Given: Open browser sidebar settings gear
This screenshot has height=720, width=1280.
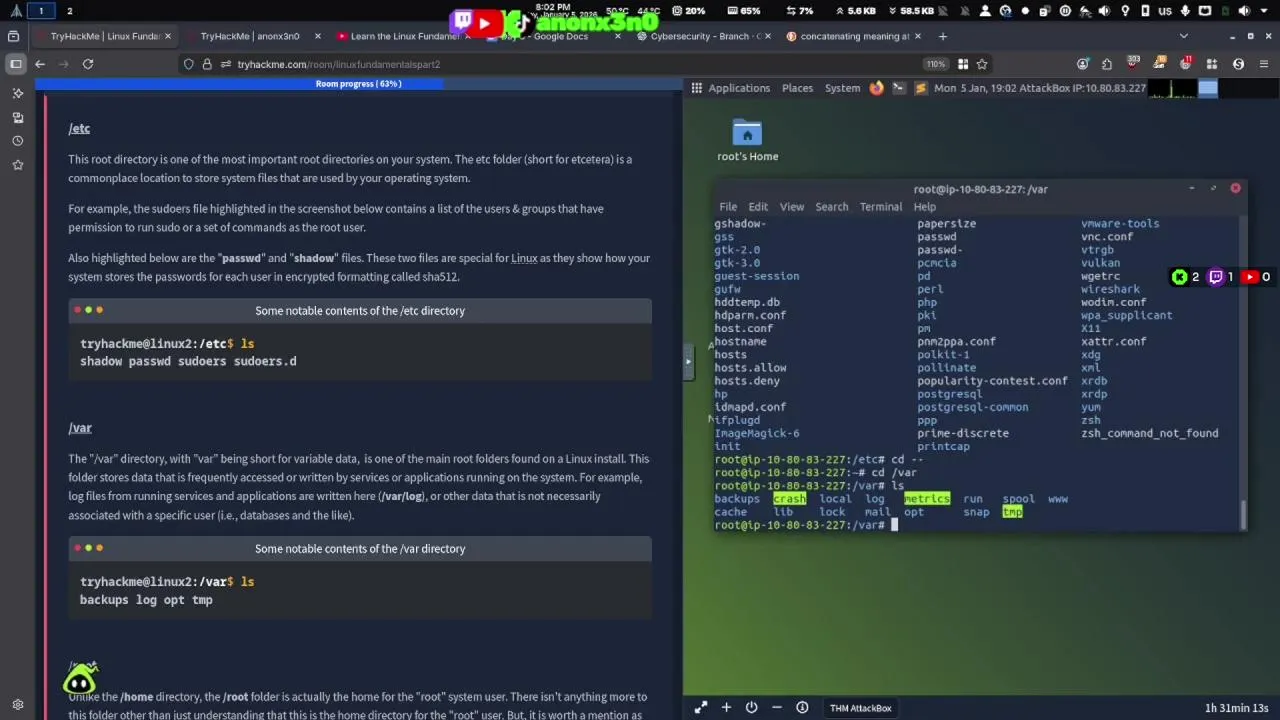Looking at the screenshot, I should point(17,705).
